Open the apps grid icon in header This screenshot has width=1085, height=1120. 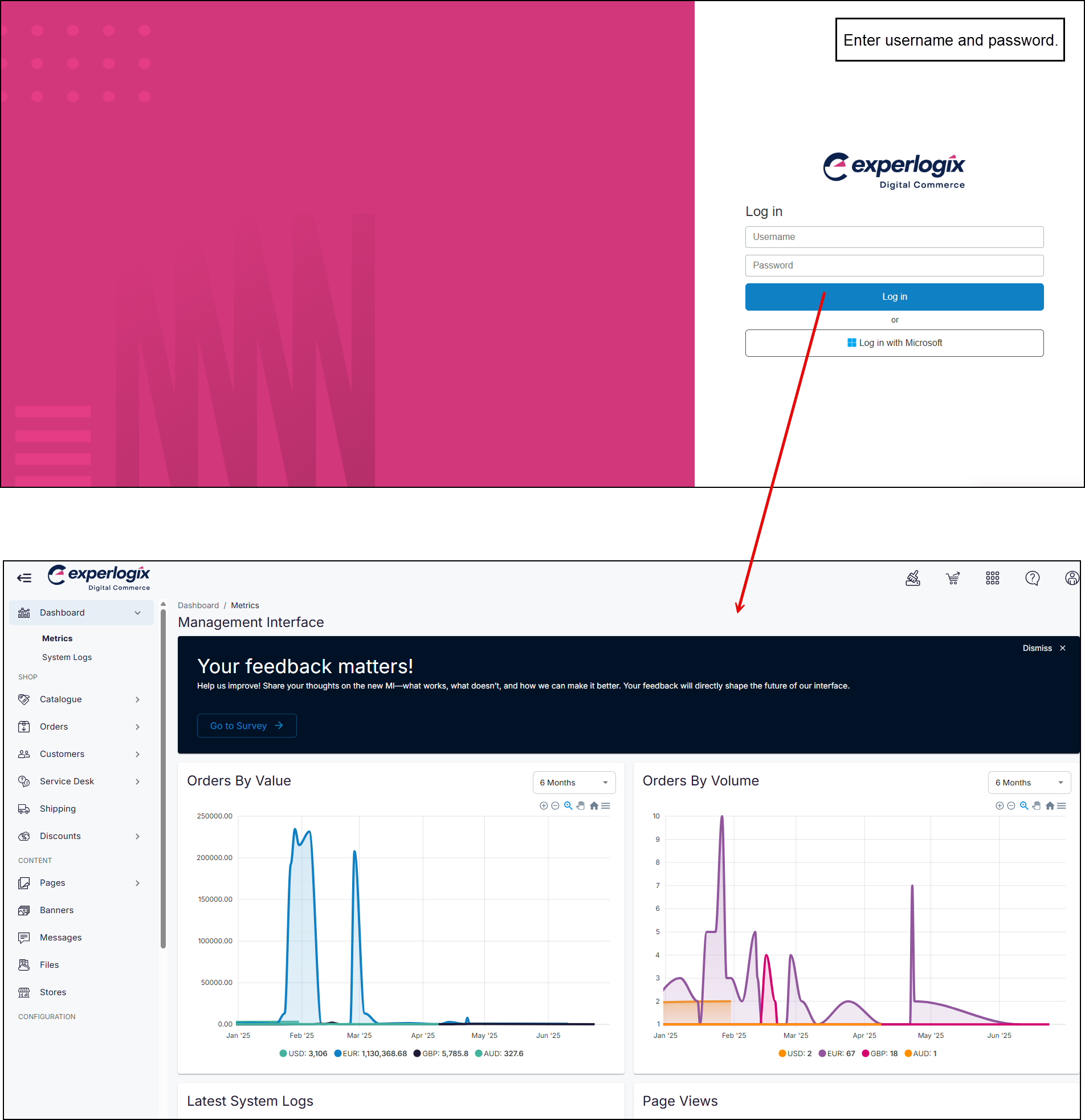click(993, 579)
